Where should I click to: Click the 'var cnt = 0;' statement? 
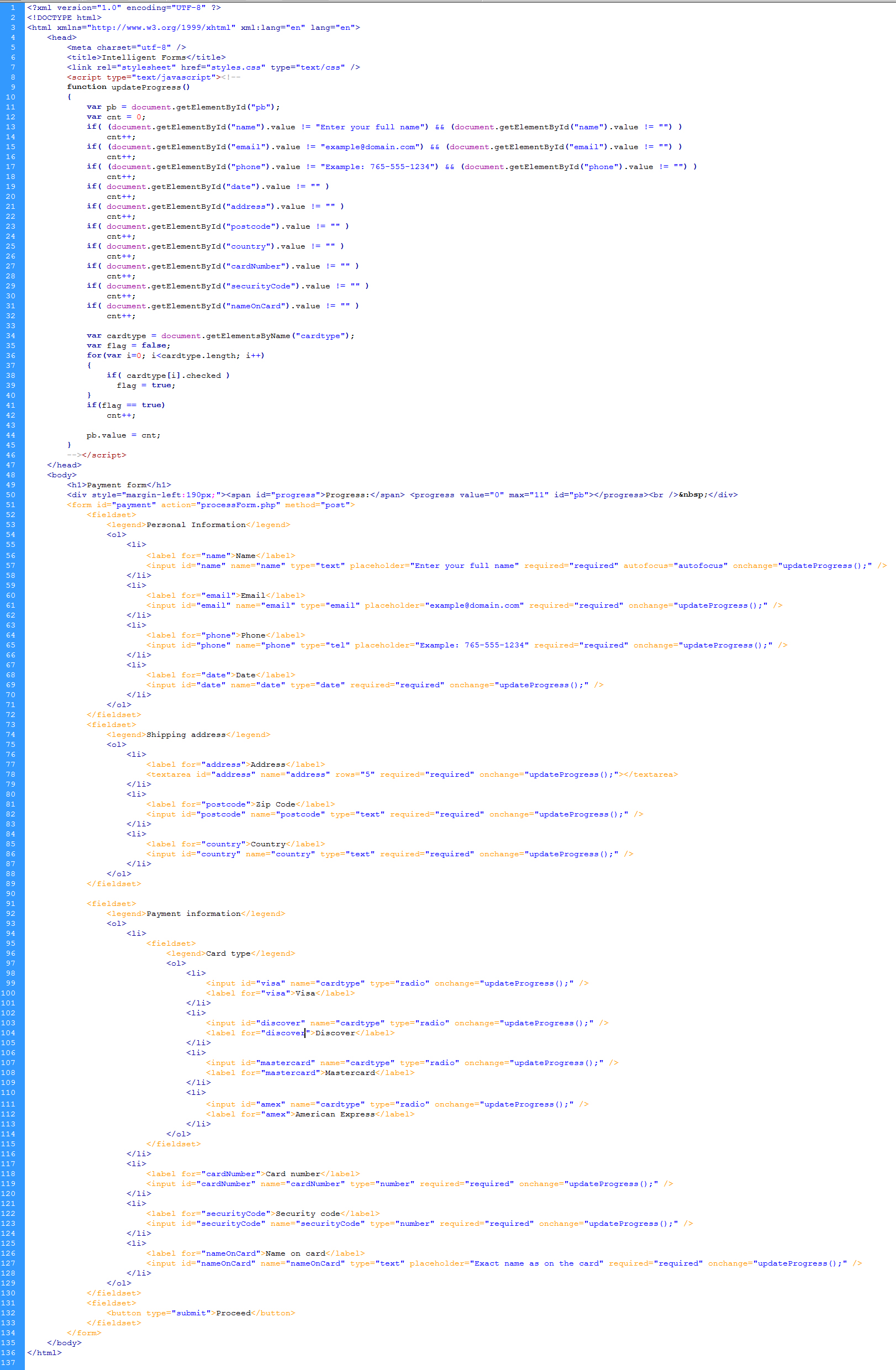coord(116,117)
